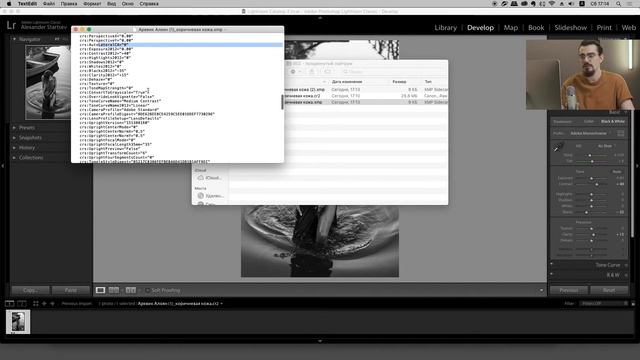Image resolution: width=640 pixels, height=360 pixels.
Task: Open the Правка menu
Action: pyautogui.click(x=69, y=4)
